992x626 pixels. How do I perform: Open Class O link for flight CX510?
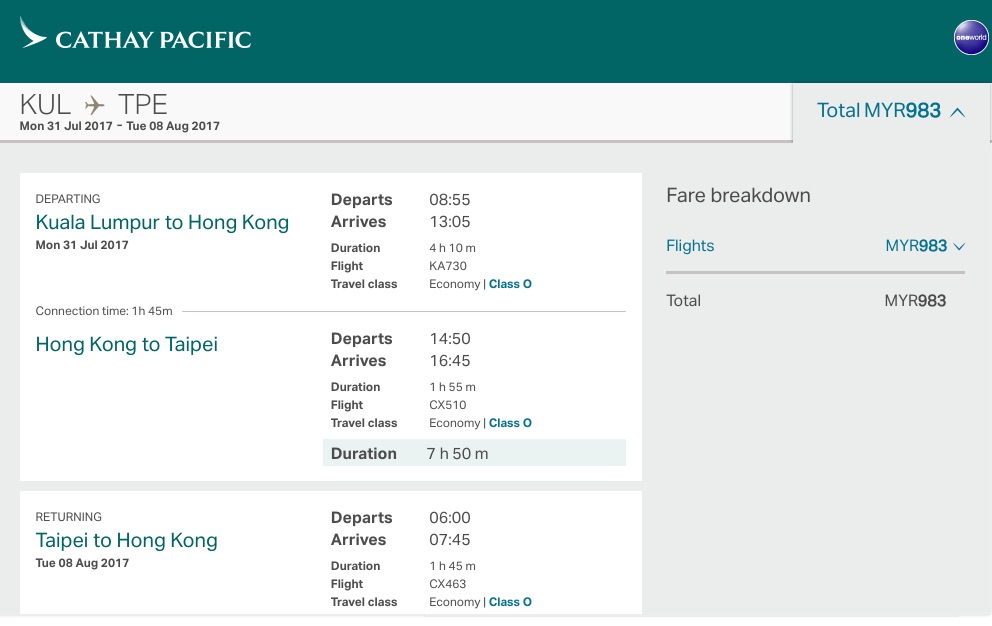[x=510, y=423]
